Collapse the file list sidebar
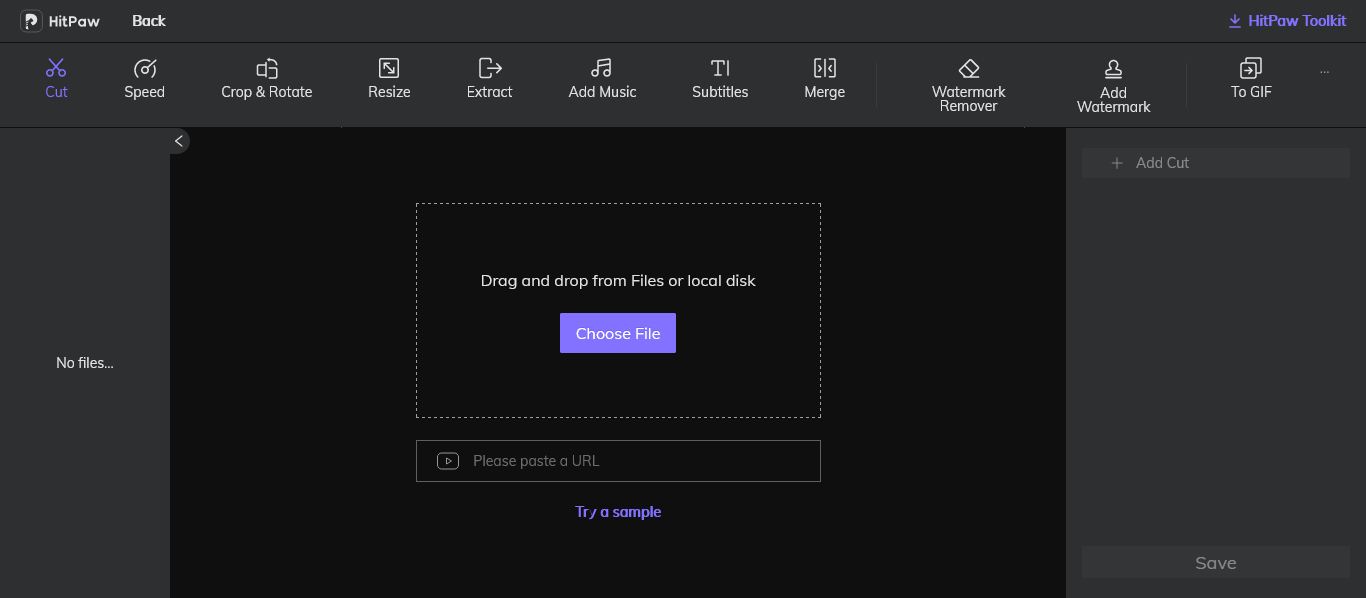Screen dimensions: 1366x598 coord(179,141)
